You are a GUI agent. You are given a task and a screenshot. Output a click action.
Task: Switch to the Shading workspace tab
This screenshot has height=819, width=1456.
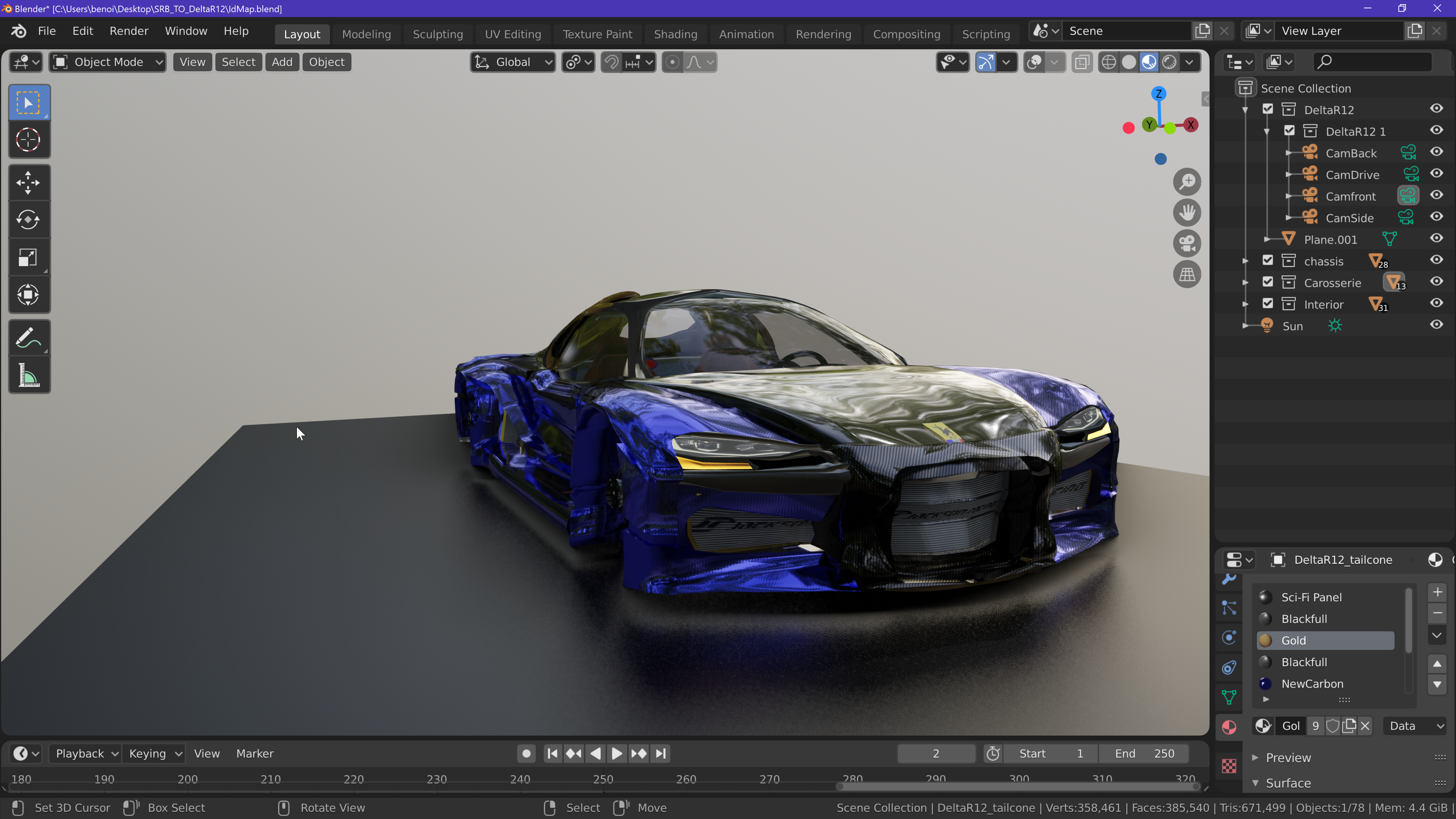coord(675,34)
